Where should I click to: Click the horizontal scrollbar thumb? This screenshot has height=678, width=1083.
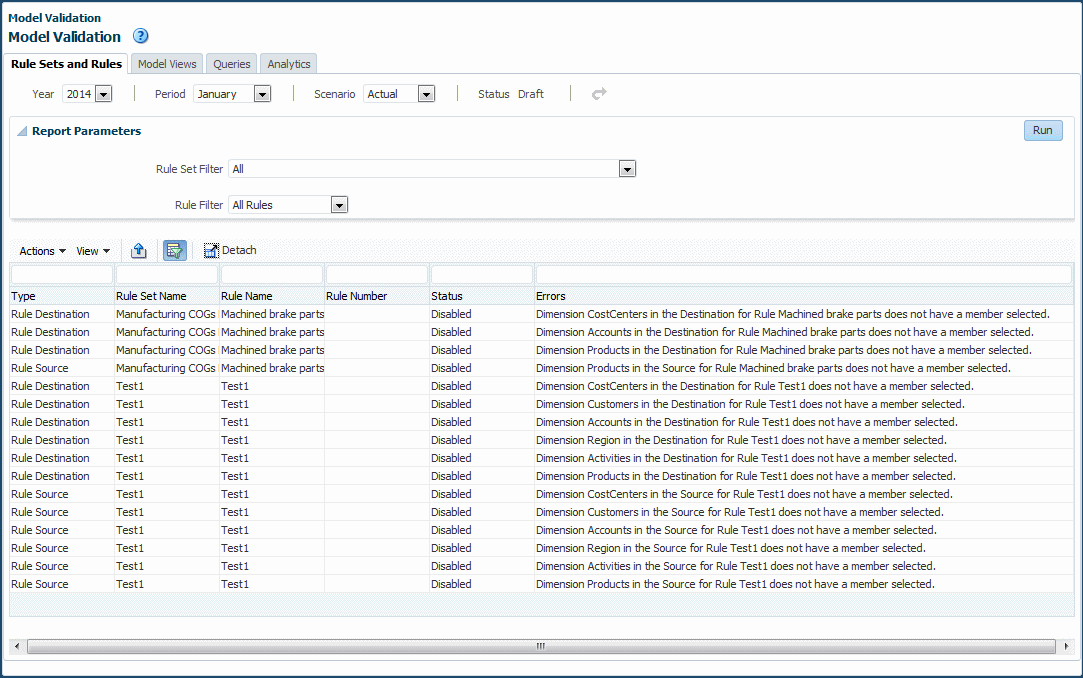(x=541, y=646)
